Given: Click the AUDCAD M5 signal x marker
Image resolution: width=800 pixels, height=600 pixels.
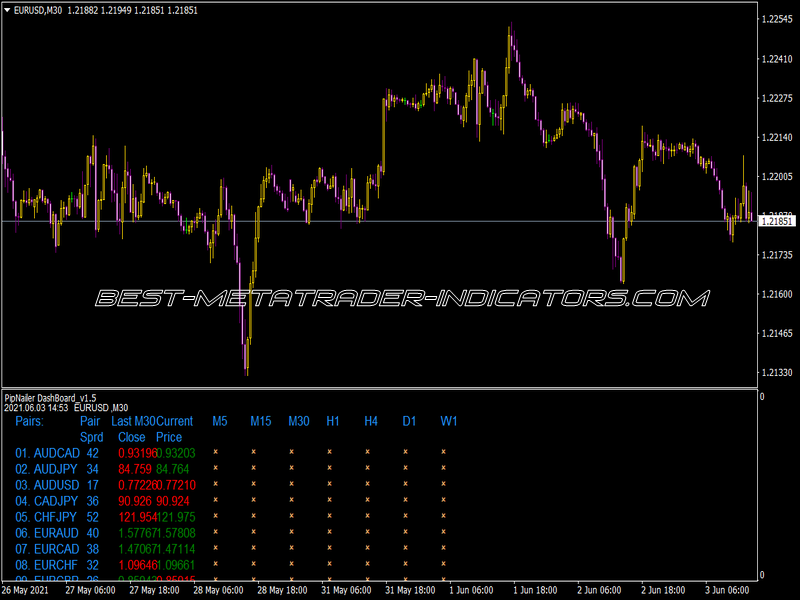Looking at the screenshot, I should [x=215, y=452].
